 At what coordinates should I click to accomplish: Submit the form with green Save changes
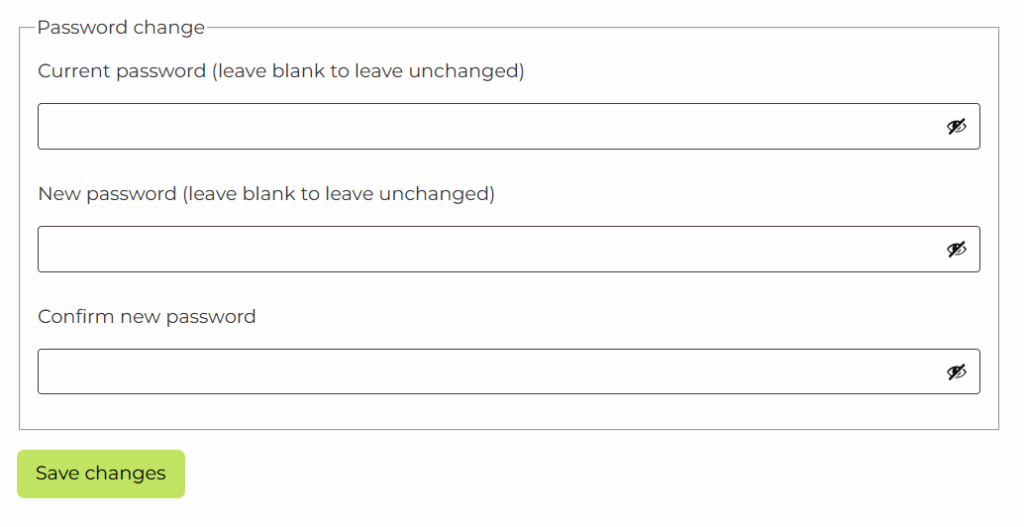[x=101, y=474]
